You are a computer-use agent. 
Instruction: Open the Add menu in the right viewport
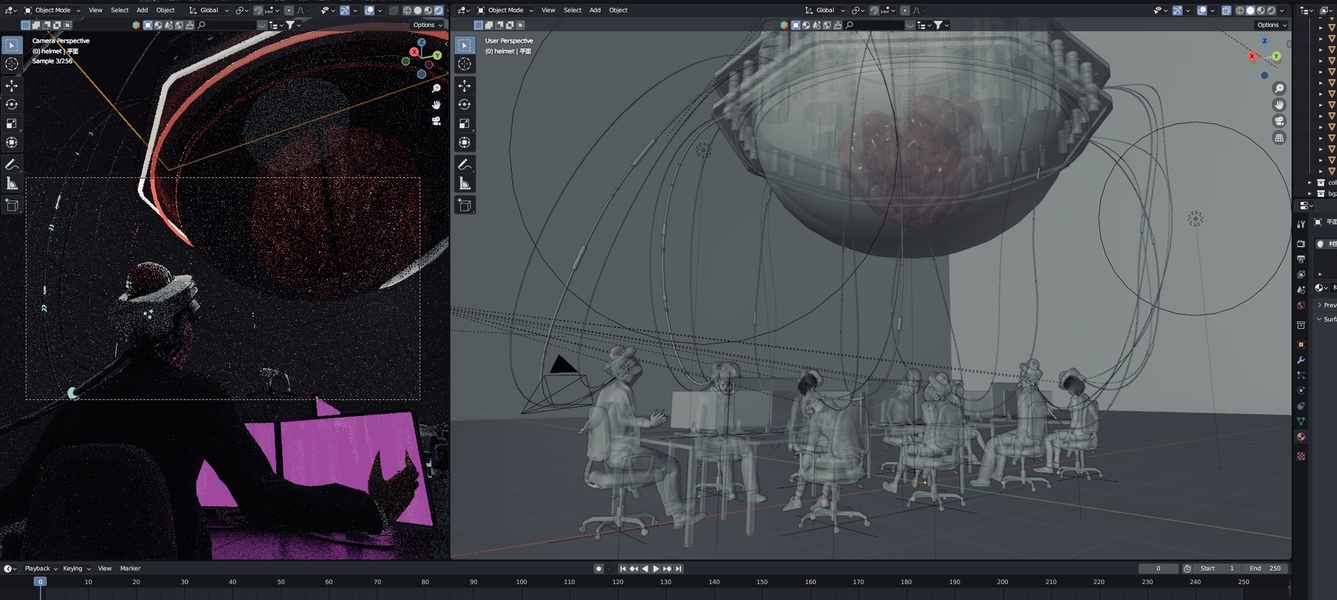pyautogui.click(x=595, y=10)
